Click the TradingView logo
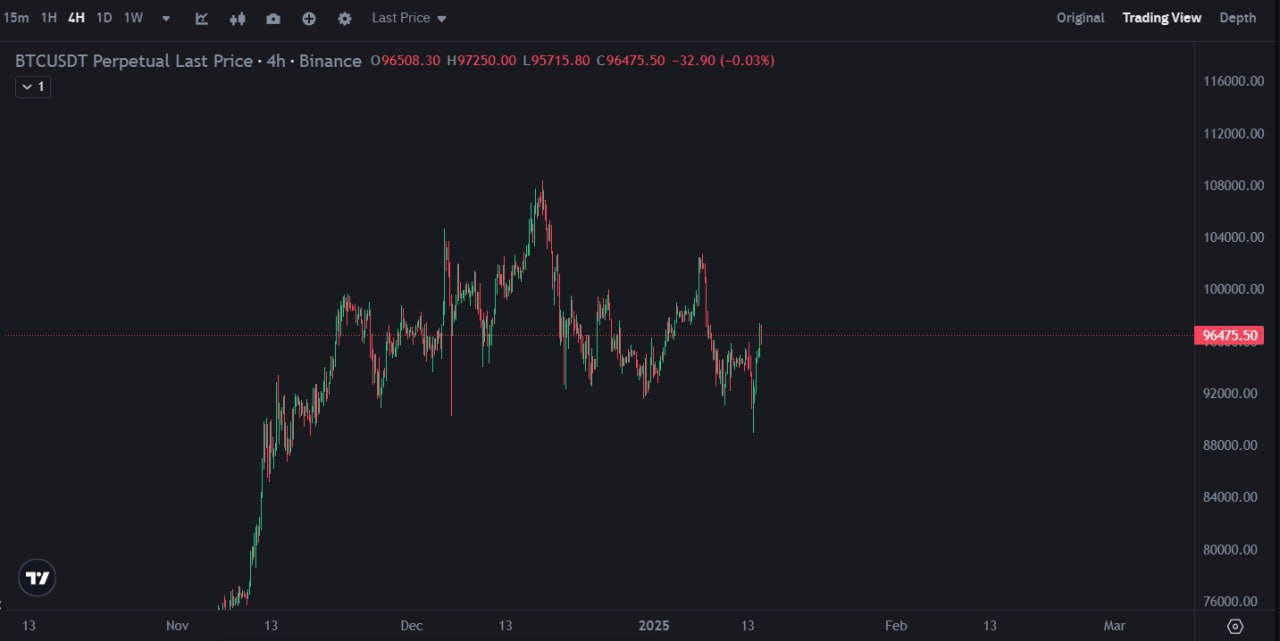 point(36,577)
